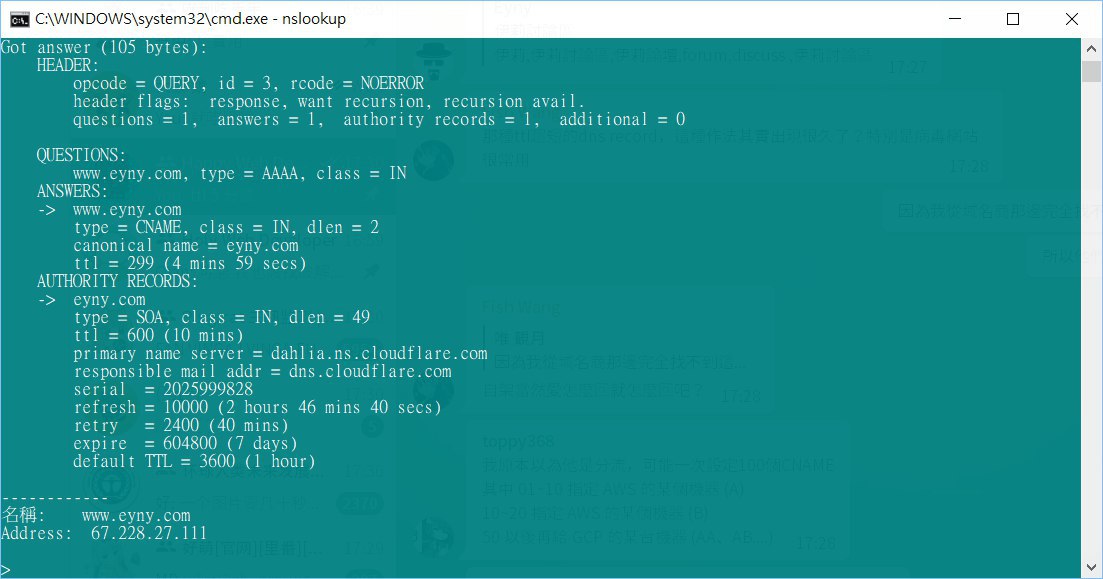Click the address 67.228.27.111 text
This screenshot has height=579, width=1103.
148,533
